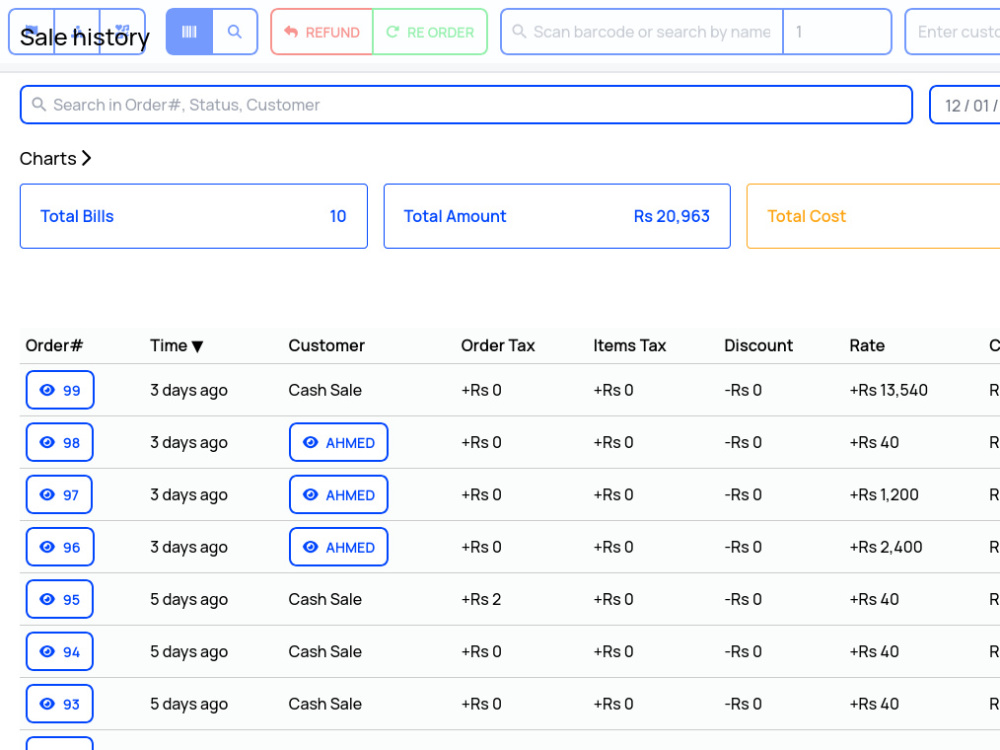Viewport: 1000px width, 750px height.
Task: Click the Items Tax column header
Action: tap(629, 346)
